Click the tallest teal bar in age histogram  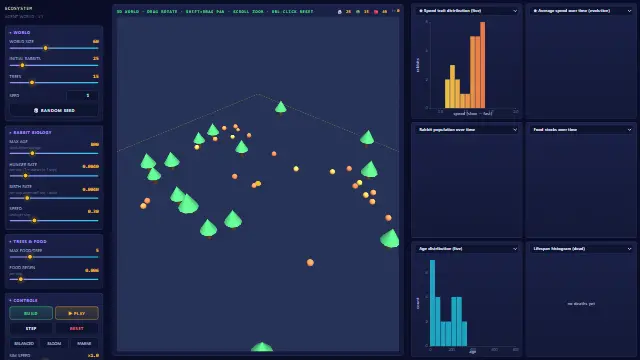[432, 303]
